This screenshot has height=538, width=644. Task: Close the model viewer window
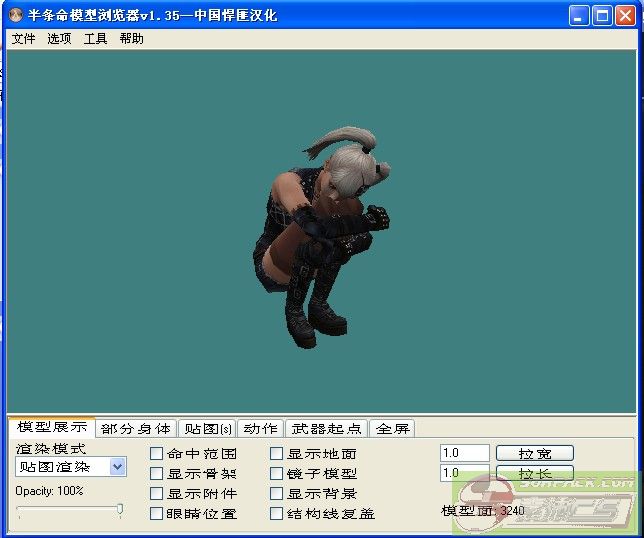pos(626,16)
